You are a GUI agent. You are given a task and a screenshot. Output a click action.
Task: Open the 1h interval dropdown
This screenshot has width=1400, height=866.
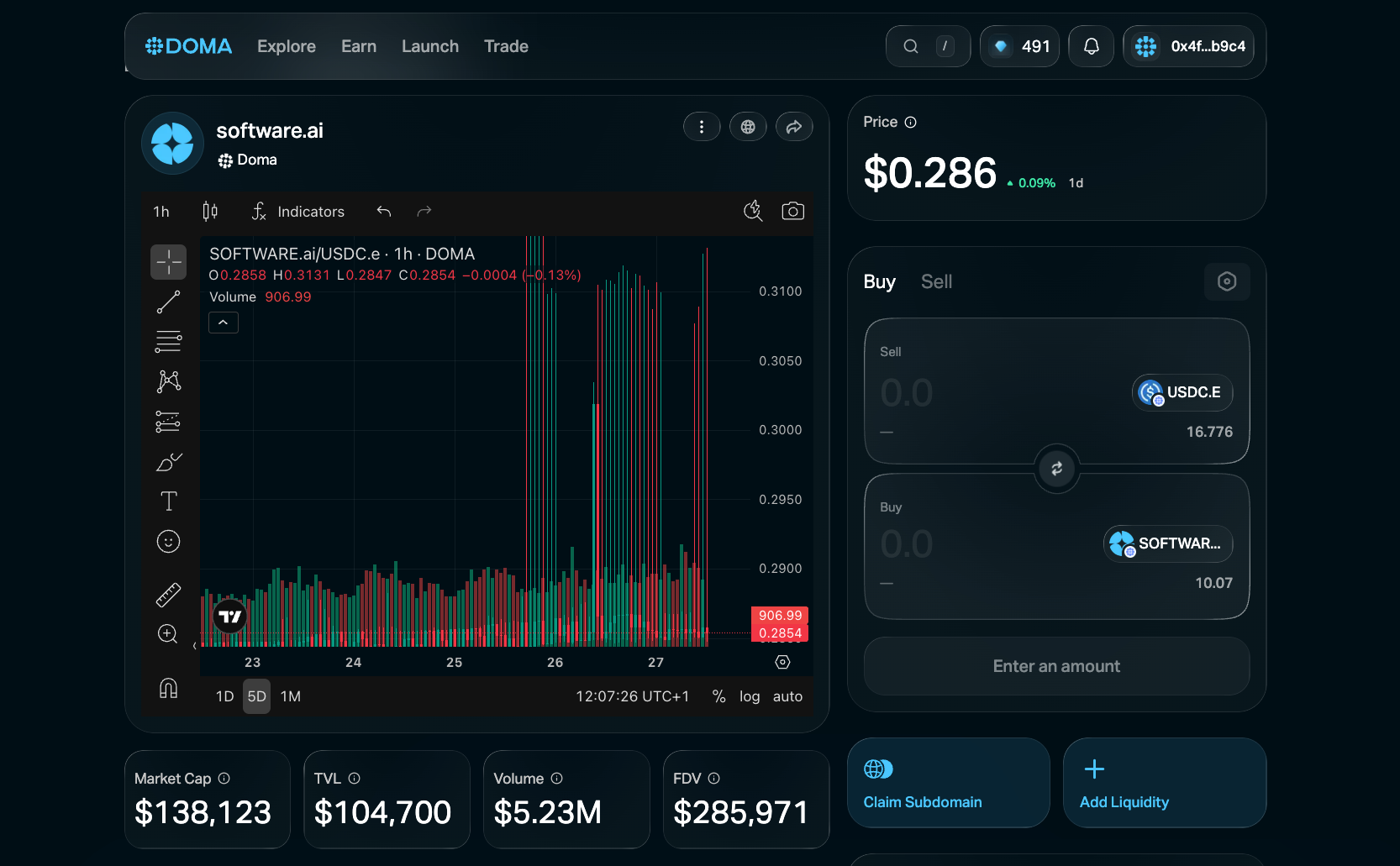pyautogui.click(x=161, y=212)
